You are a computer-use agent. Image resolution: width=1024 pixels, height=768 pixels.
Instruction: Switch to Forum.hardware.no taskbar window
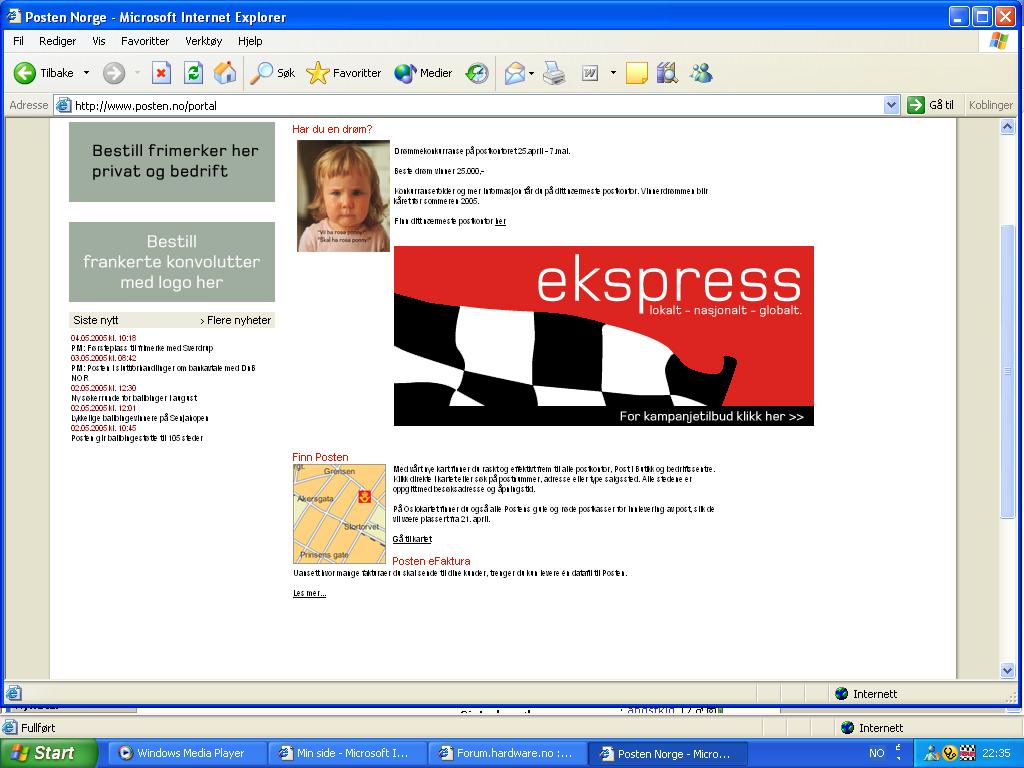(x=507, y=753)
